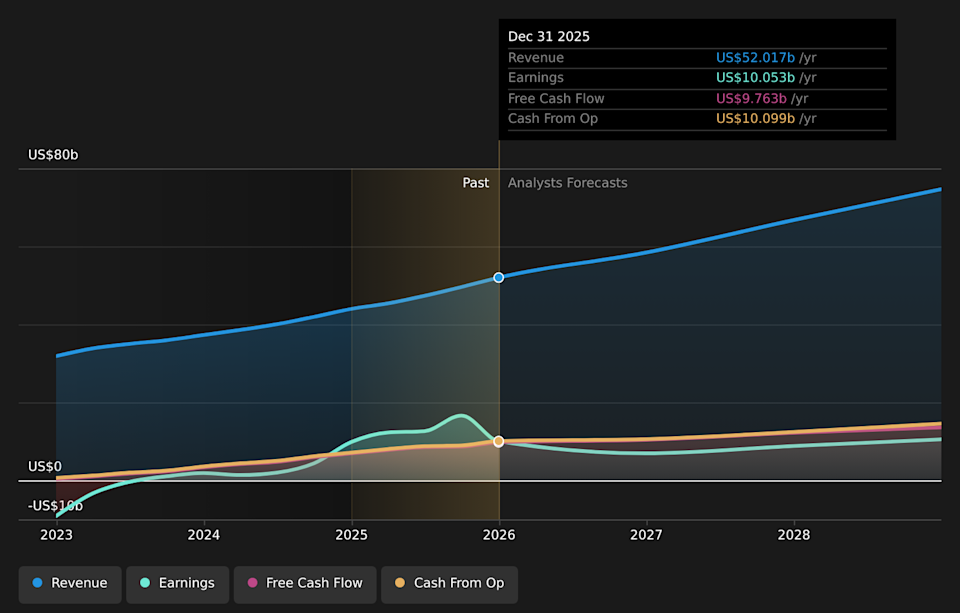Click the Cash From Op marker at 2026
The height and width of the screenshot is (613, 960).
(499, 441)
